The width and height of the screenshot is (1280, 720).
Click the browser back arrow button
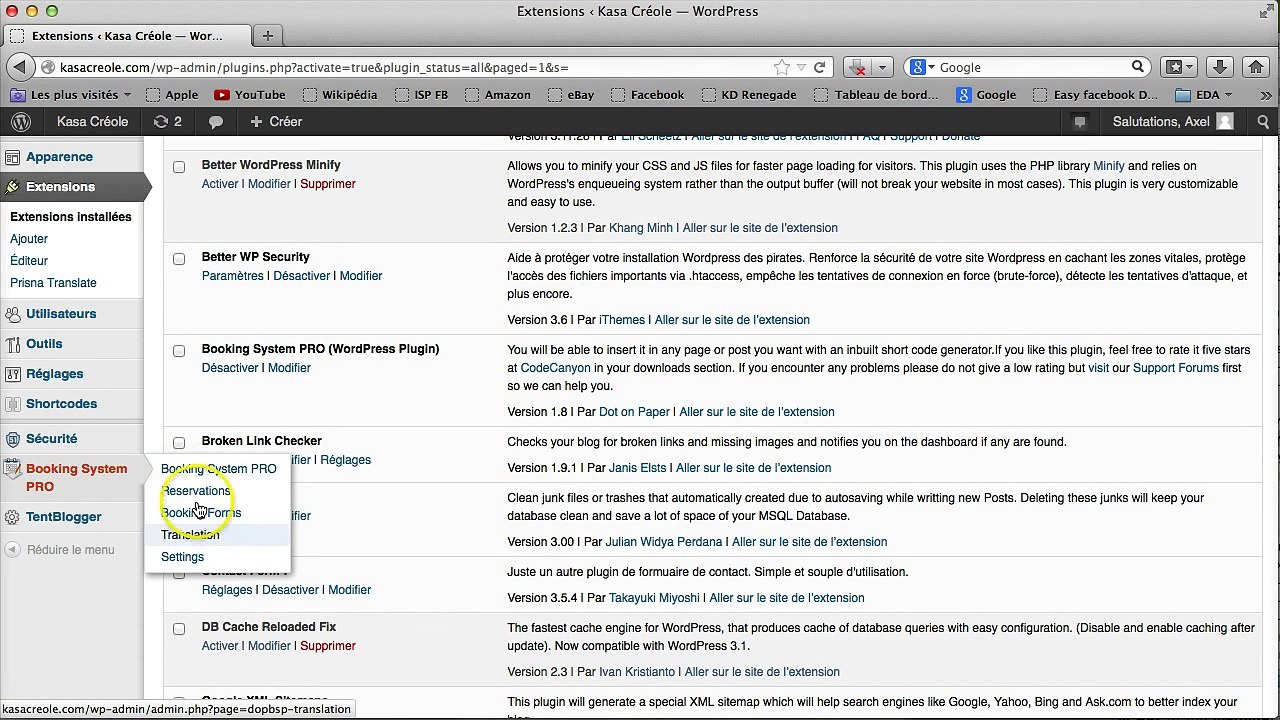19,67
